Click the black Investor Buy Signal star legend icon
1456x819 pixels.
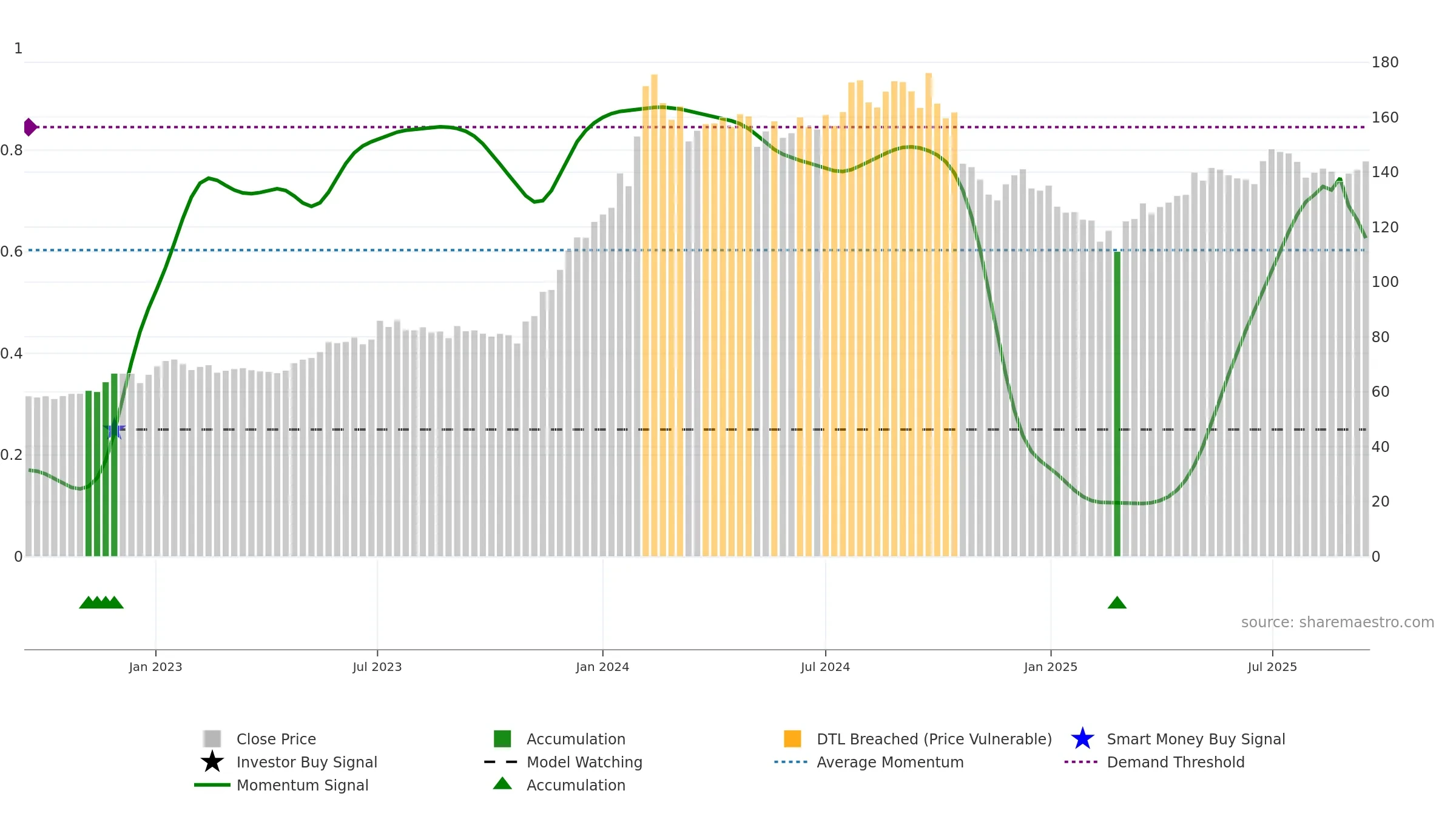[x=212, y=762]
